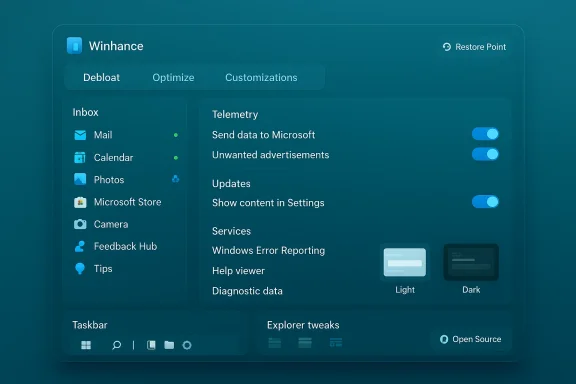Toggle Unwanted advertisements switch
The width and height of the screenshot is (576, 384).
[x=485, y=154]
